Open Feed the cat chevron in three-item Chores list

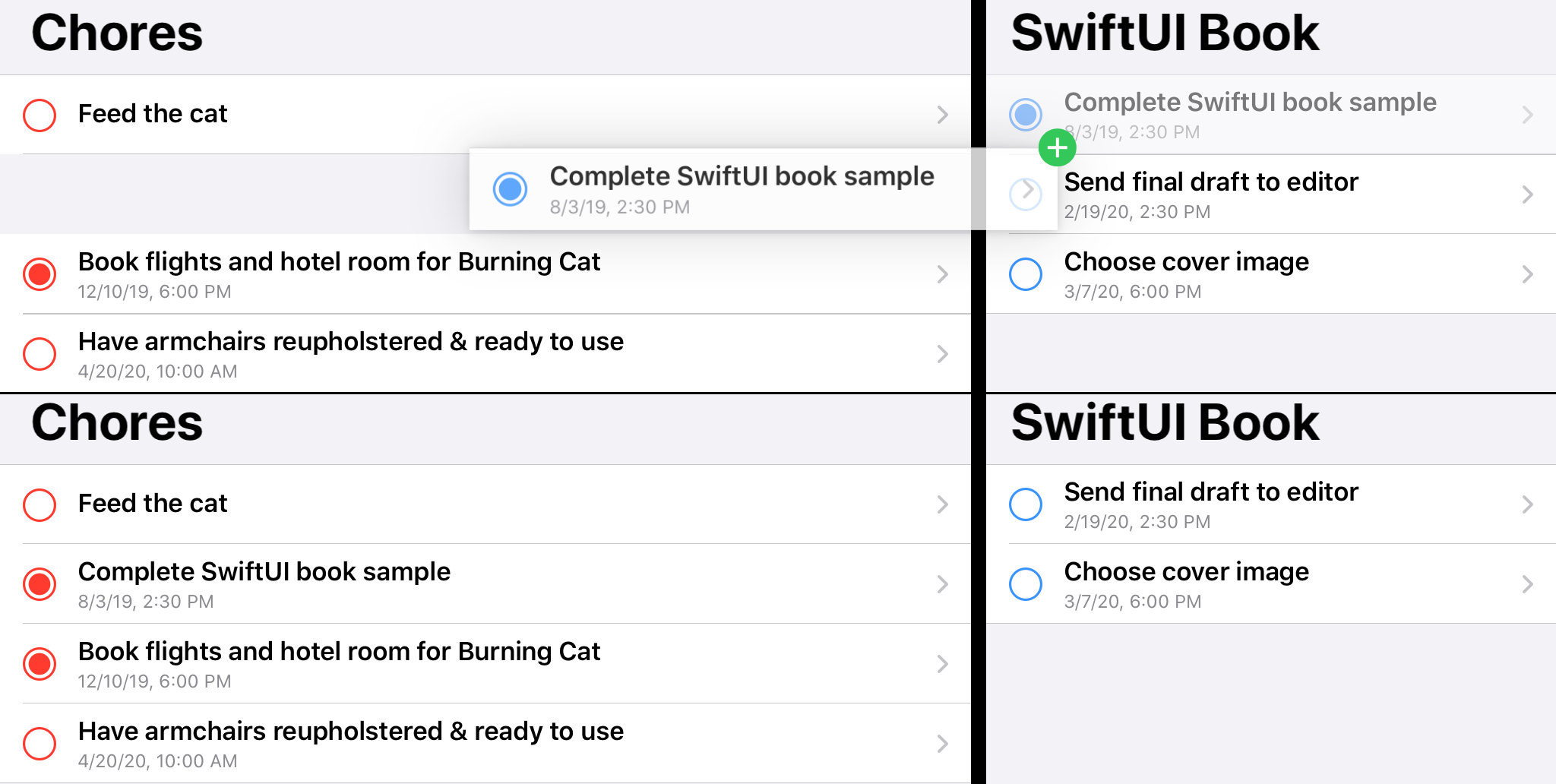942,115
